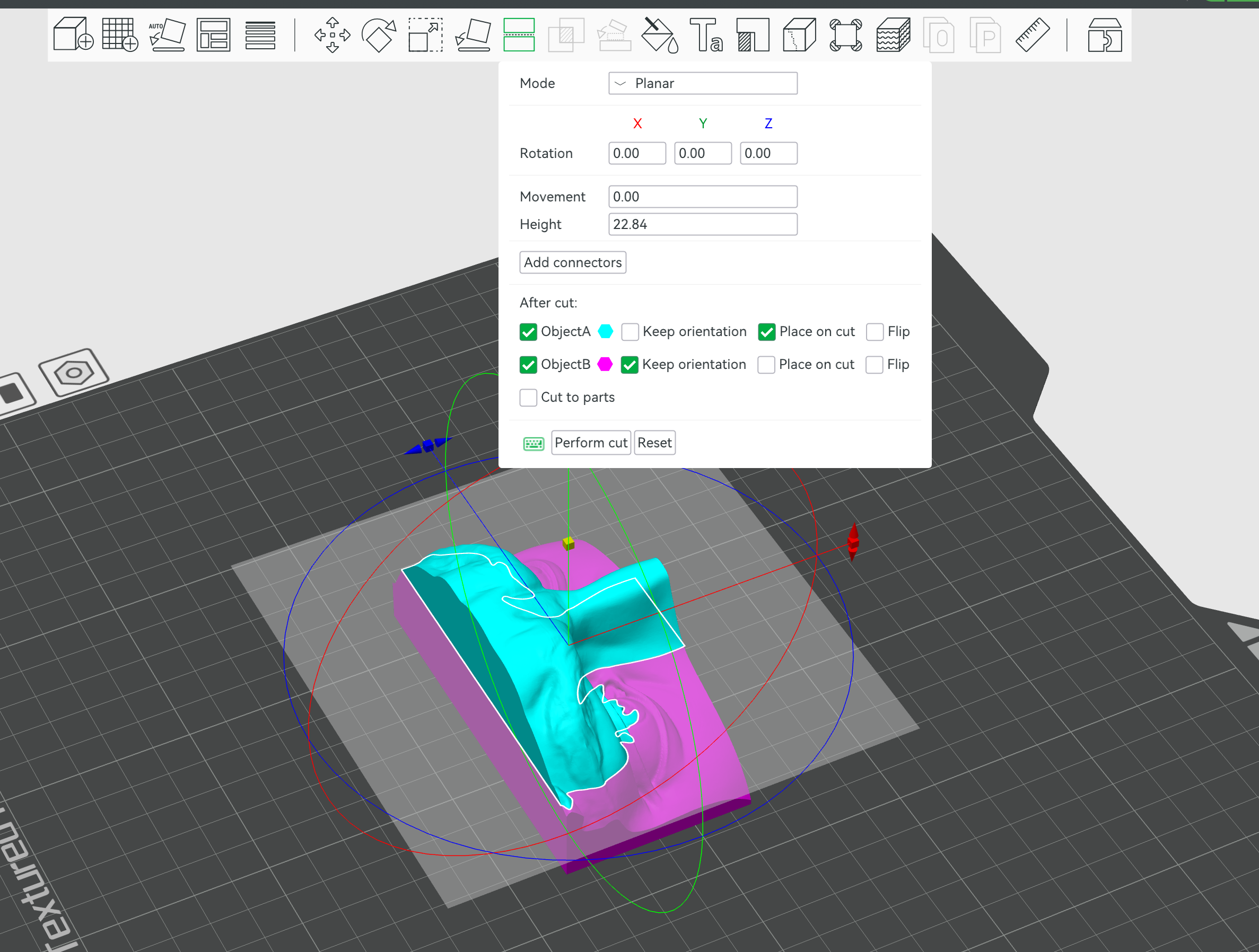Check the Cut to parts option
This screenshot has height=952, width=1259.
click(x=528, y=398)
